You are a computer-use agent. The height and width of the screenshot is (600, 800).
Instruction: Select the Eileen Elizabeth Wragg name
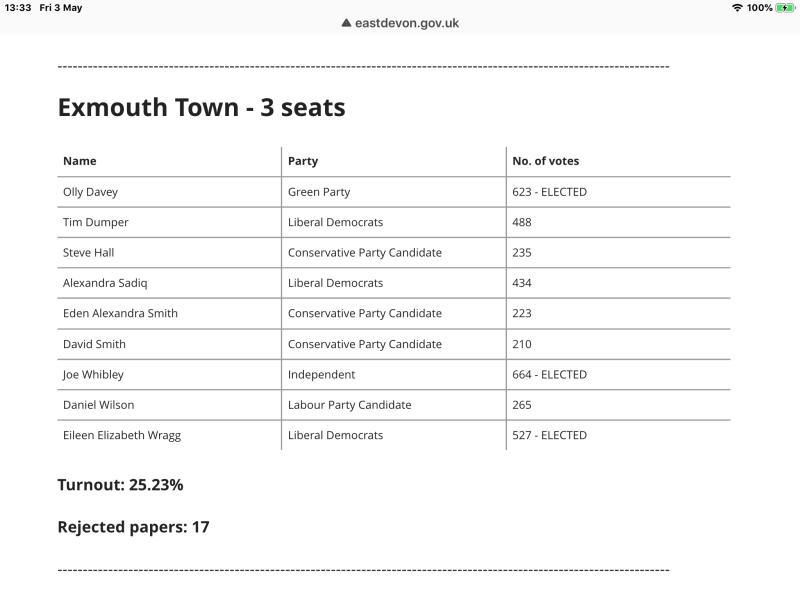click(122, 436)
